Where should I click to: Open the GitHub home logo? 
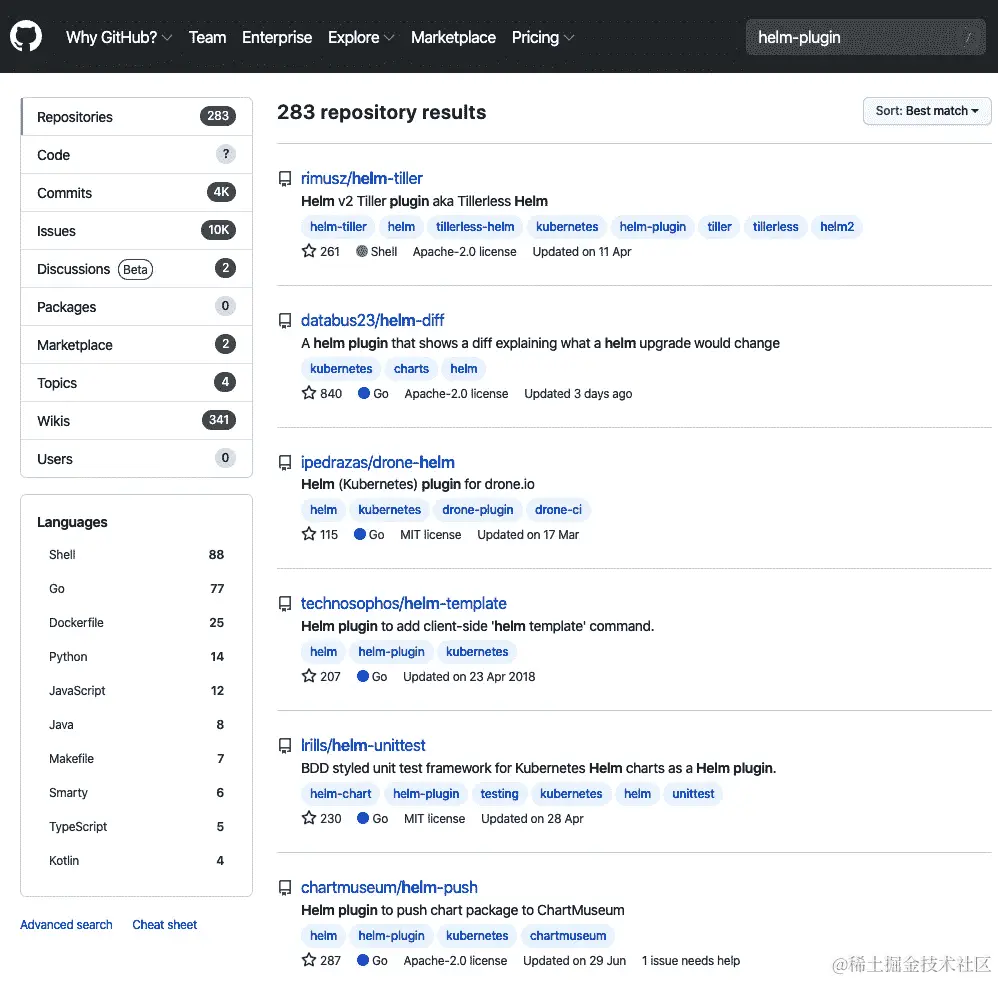click(26, 36)
